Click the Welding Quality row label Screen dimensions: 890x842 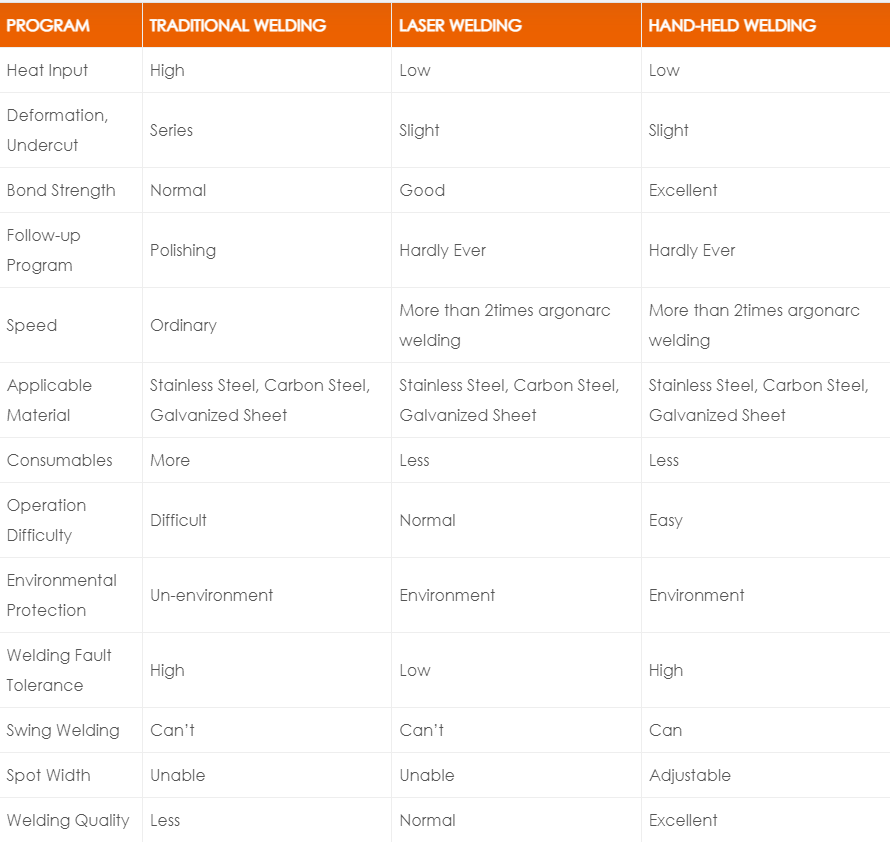[x=68, y=820]
